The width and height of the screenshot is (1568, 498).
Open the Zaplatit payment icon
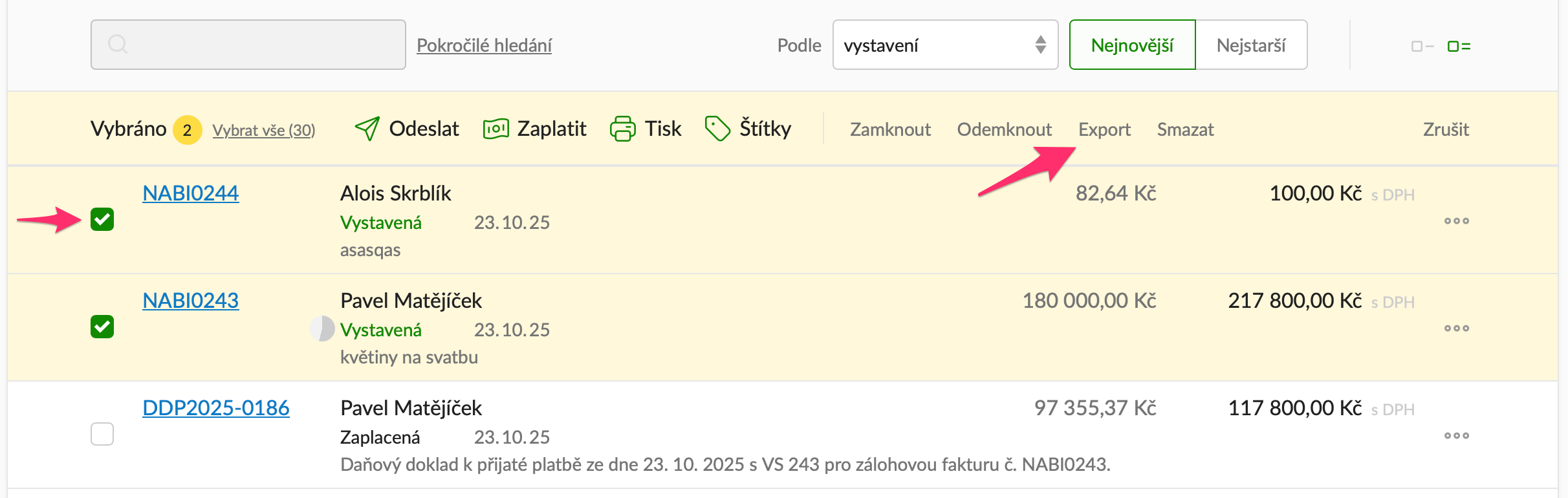(495, 129)
